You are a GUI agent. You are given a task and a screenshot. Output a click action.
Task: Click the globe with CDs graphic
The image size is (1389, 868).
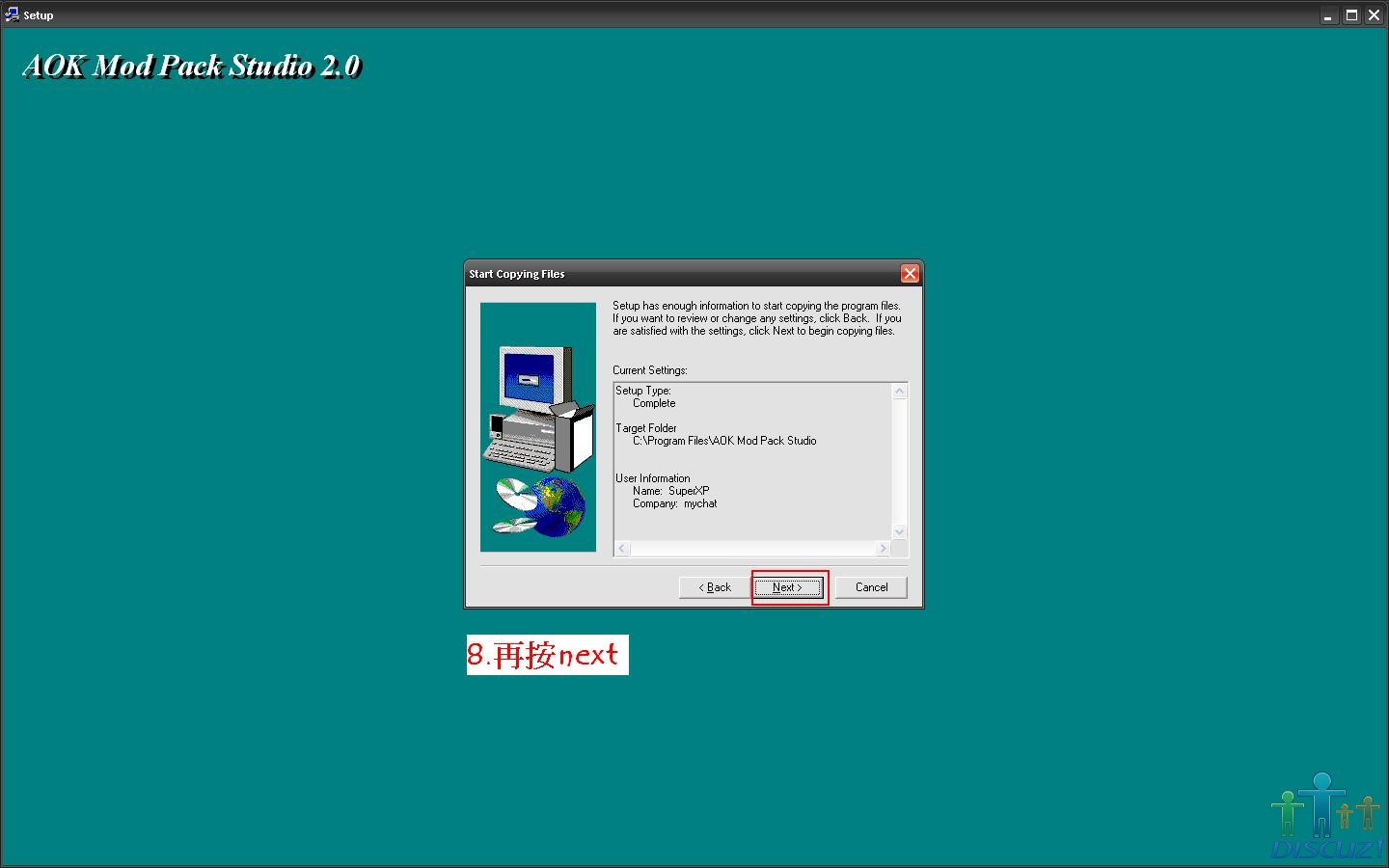coord(540,506)
